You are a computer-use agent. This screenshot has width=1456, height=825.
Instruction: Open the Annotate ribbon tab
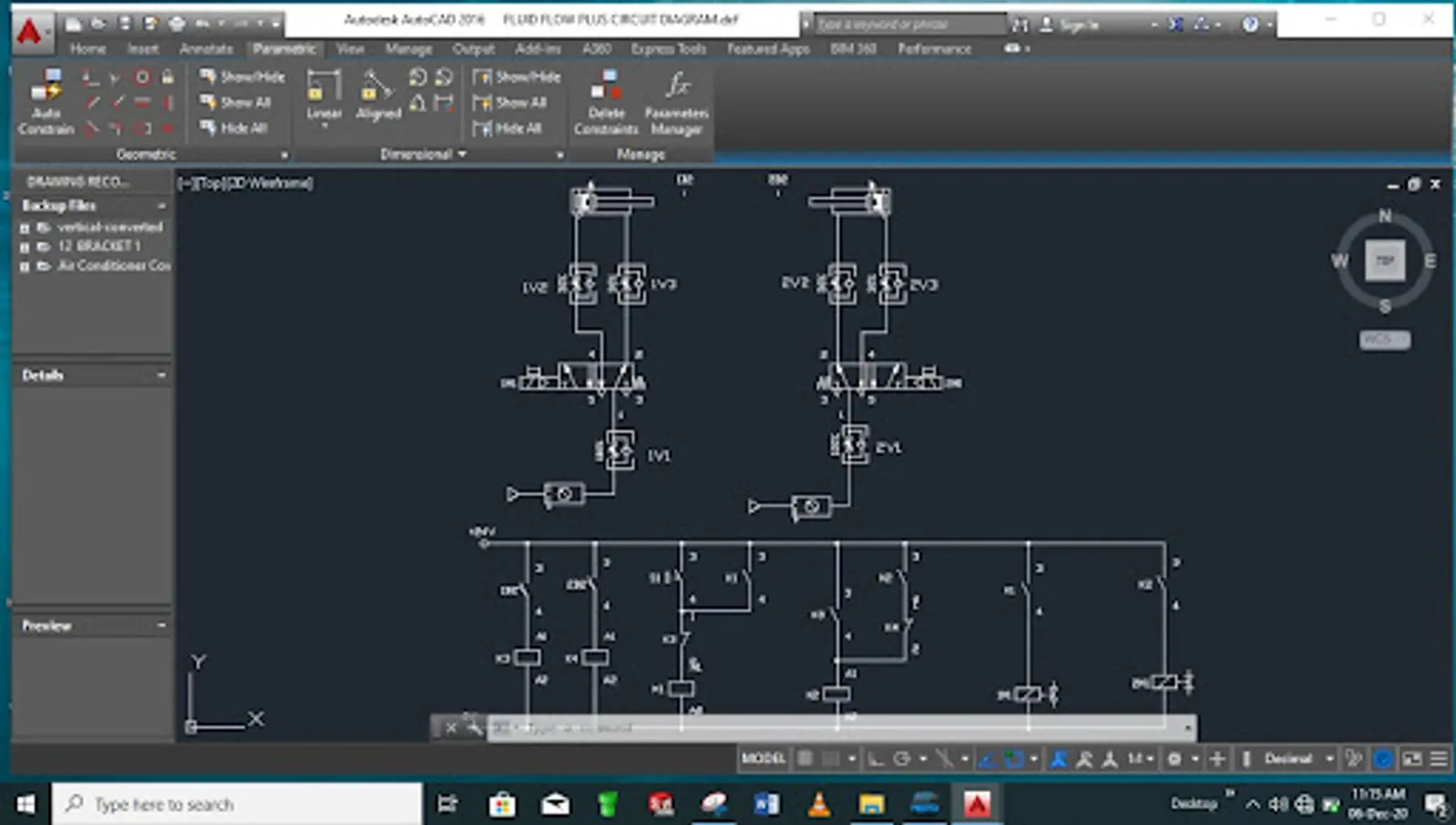pos(205,49)
